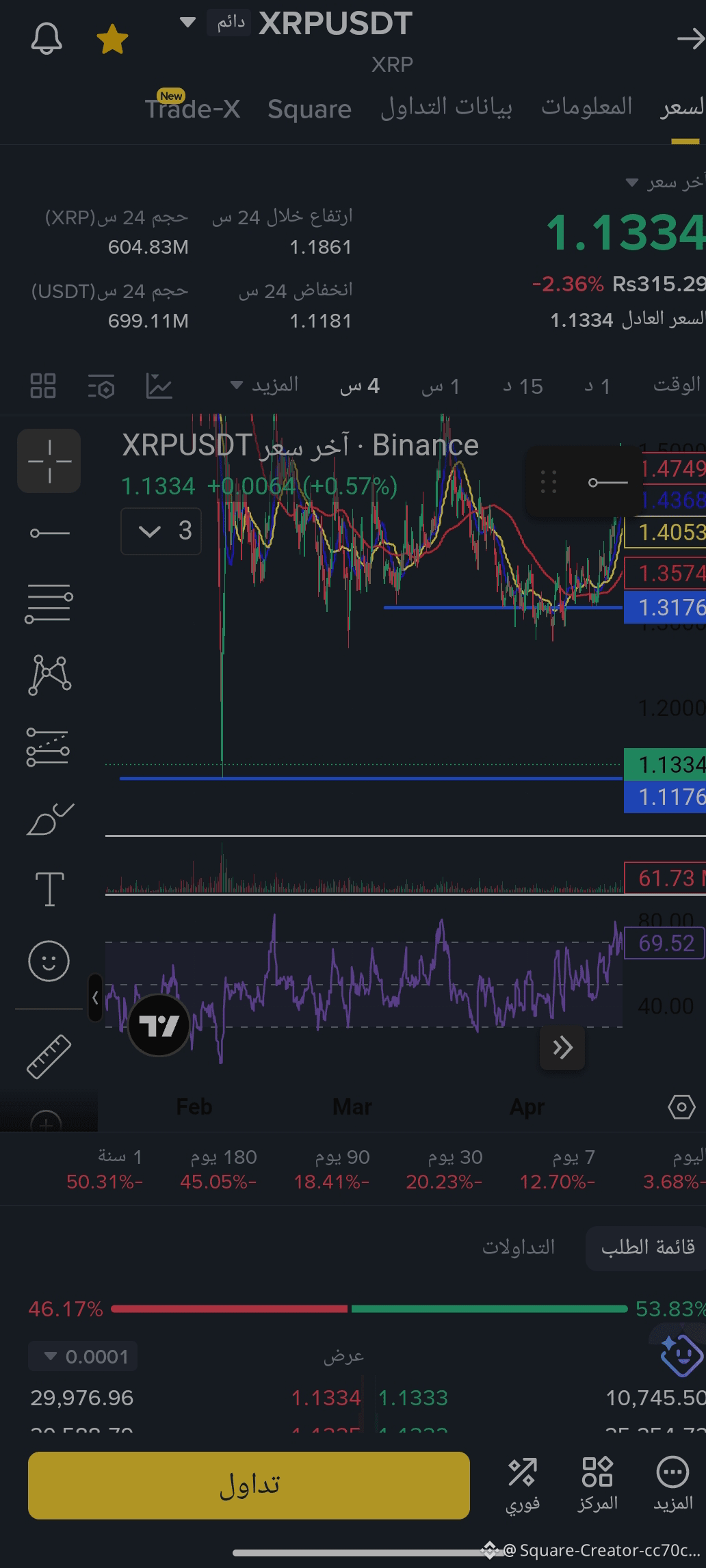Tap the 604.83M XRP volume value
The image size is (706, 1568).
pos(148,247)
